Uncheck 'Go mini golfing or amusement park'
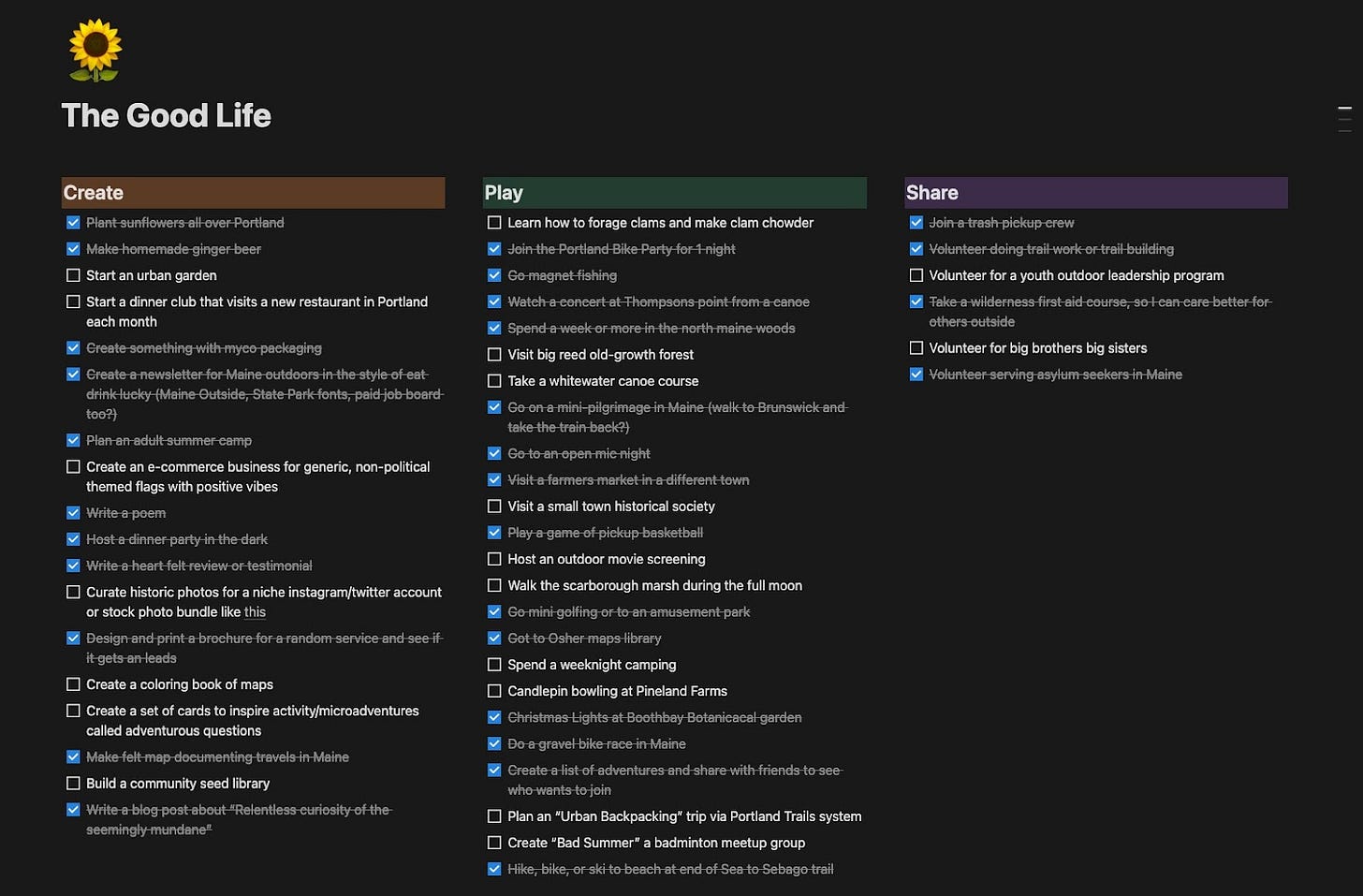 (x=494, y=611)
